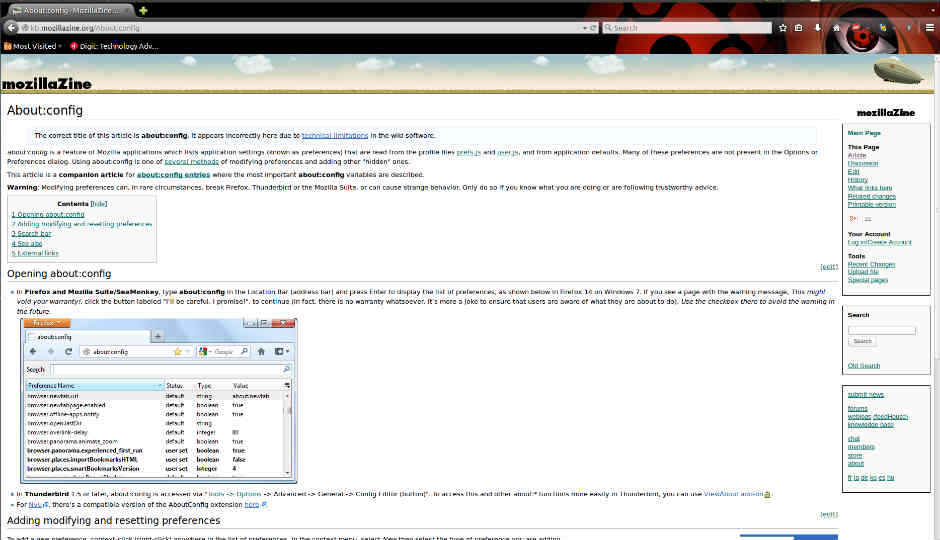Jump to contents item 4 See also
Viewport: 940px width, 540px height.
click(x=27, y=243)
